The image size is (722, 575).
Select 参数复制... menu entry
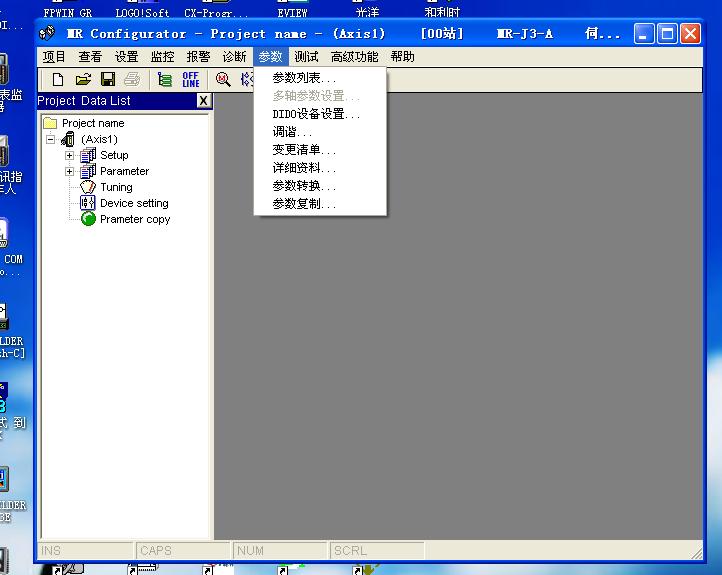pyautogui.click(x=304, y=204)
